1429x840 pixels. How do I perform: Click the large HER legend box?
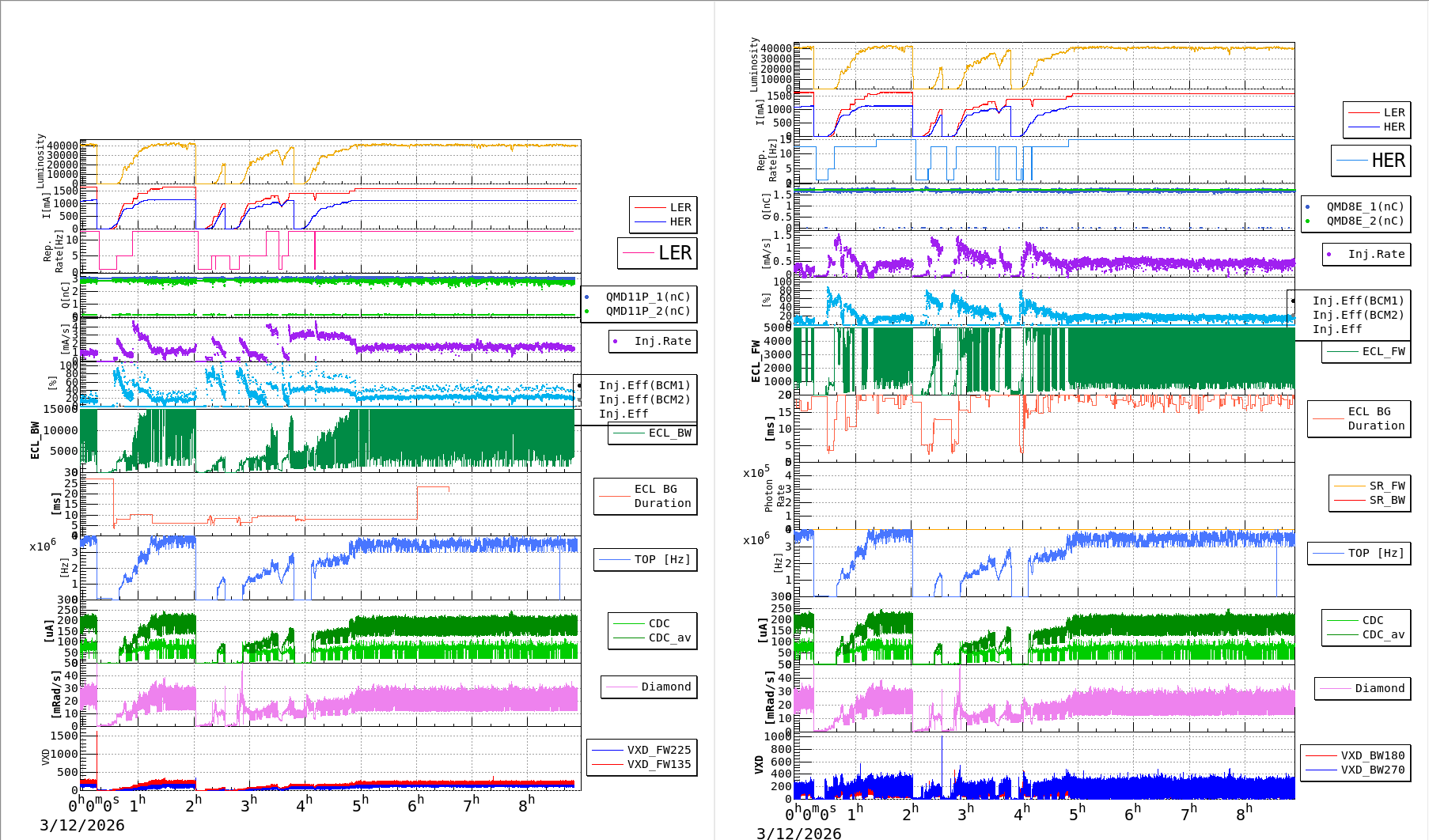click(x=1371, y=161)
